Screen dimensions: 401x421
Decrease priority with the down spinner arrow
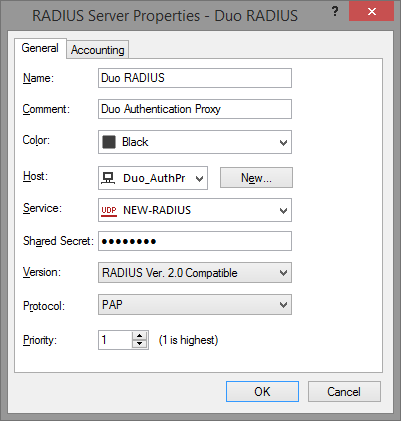pos(140,344)
